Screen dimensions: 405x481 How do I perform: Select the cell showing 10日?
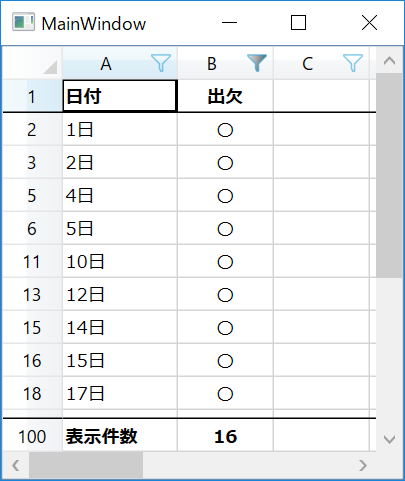click(x=120, y=261)
